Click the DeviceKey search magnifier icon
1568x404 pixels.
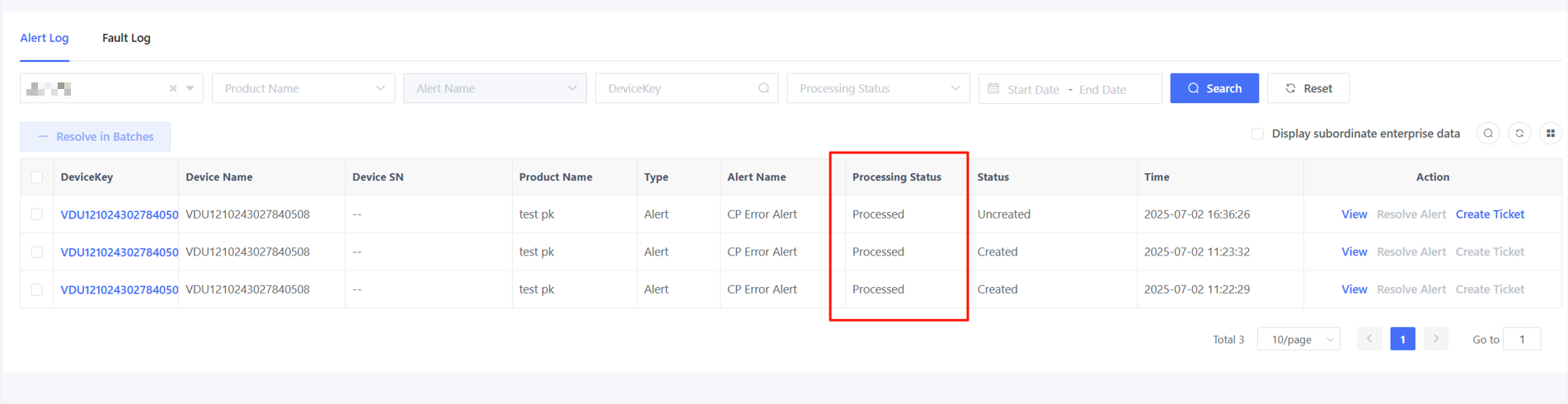click(x=763, y=88)
